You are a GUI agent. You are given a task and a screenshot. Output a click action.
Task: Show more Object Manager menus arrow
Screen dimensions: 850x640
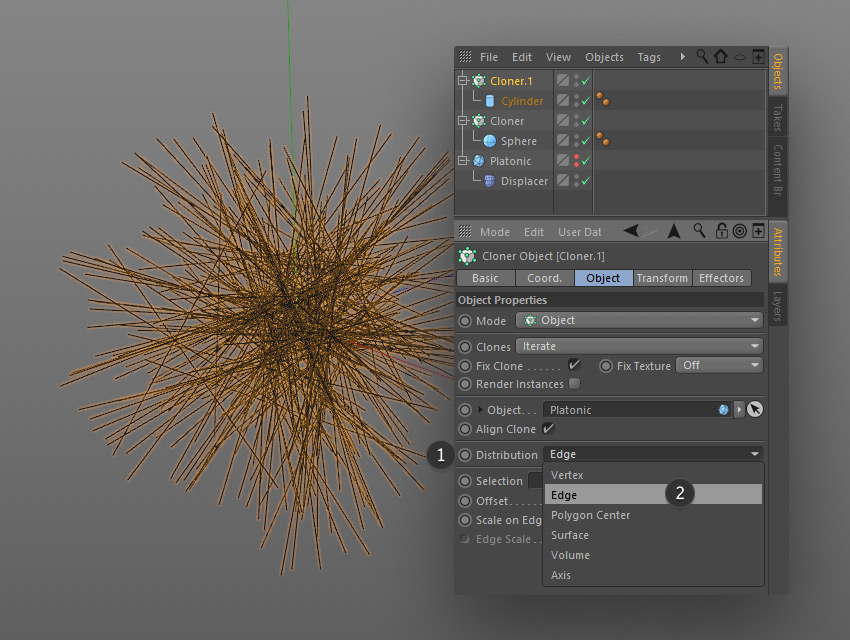coord(682,56)
